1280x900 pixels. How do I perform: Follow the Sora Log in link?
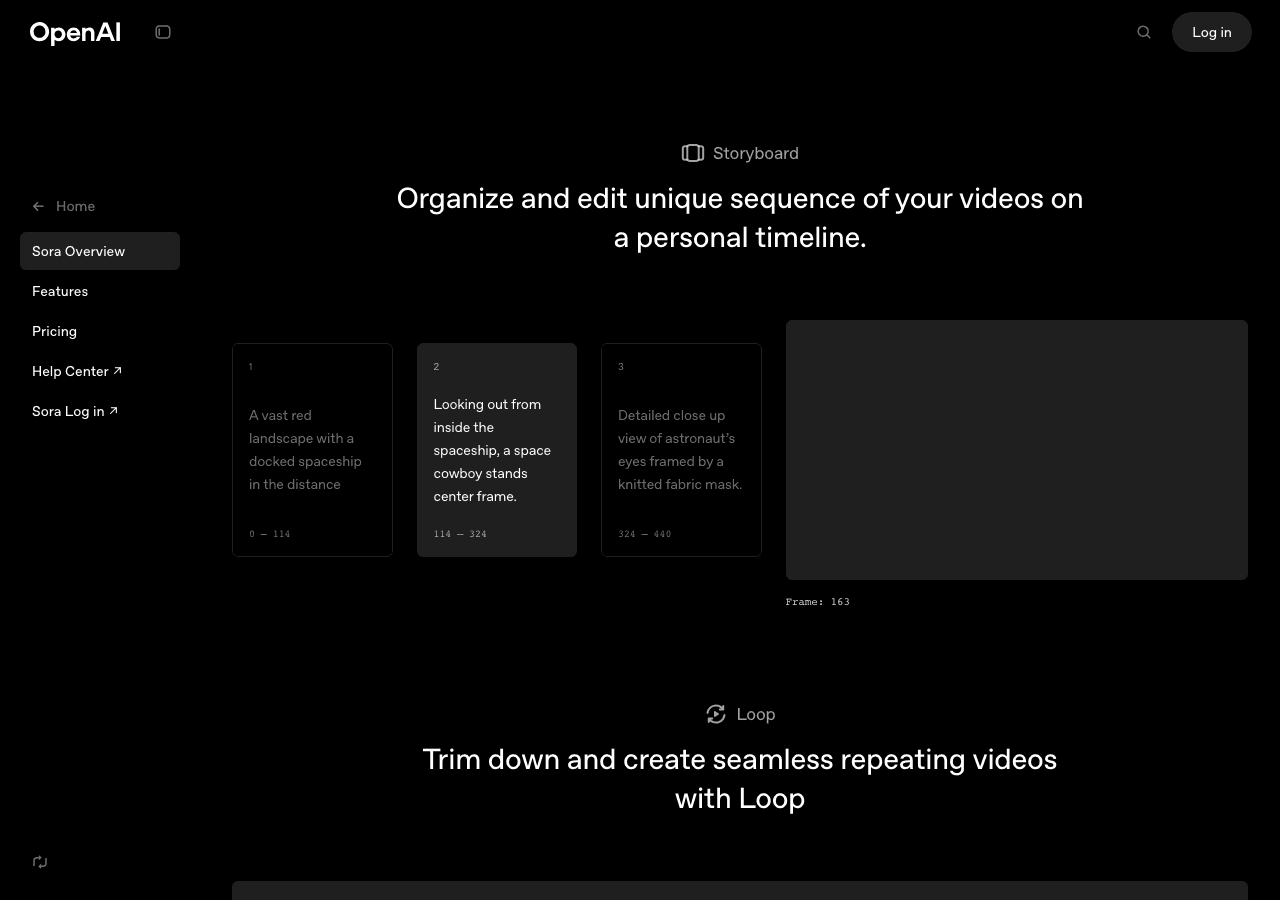tap(68, 411)
